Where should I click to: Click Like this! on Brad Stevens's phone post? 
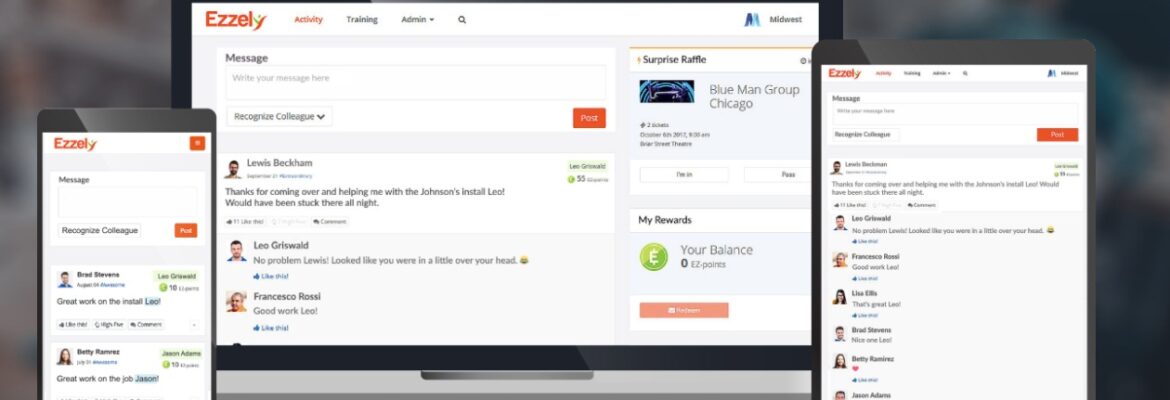(x=74, y=325)
